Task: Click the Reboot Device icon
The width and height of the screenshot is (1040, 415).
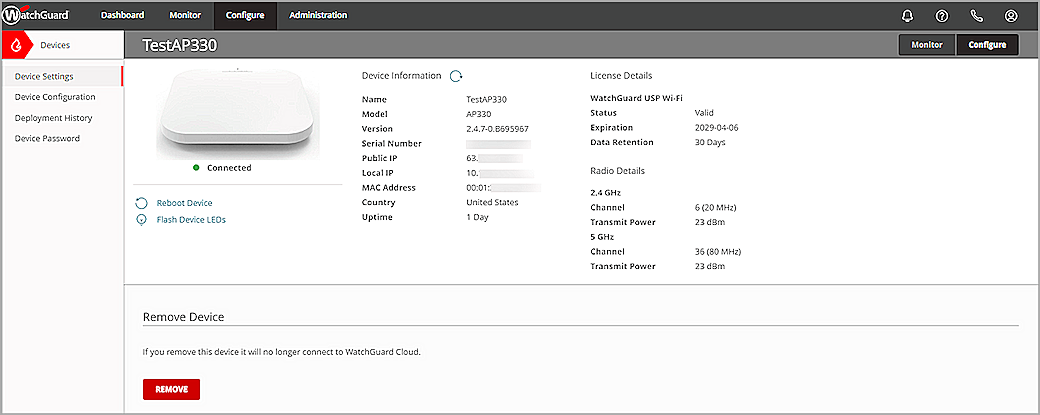Action: (142, 203)
